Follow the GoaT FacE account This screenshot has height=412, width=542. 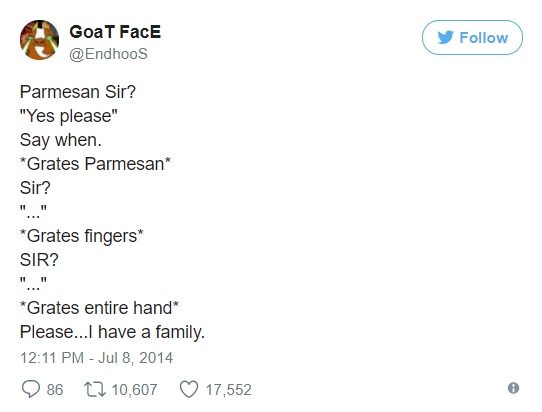tap(472, 38)
